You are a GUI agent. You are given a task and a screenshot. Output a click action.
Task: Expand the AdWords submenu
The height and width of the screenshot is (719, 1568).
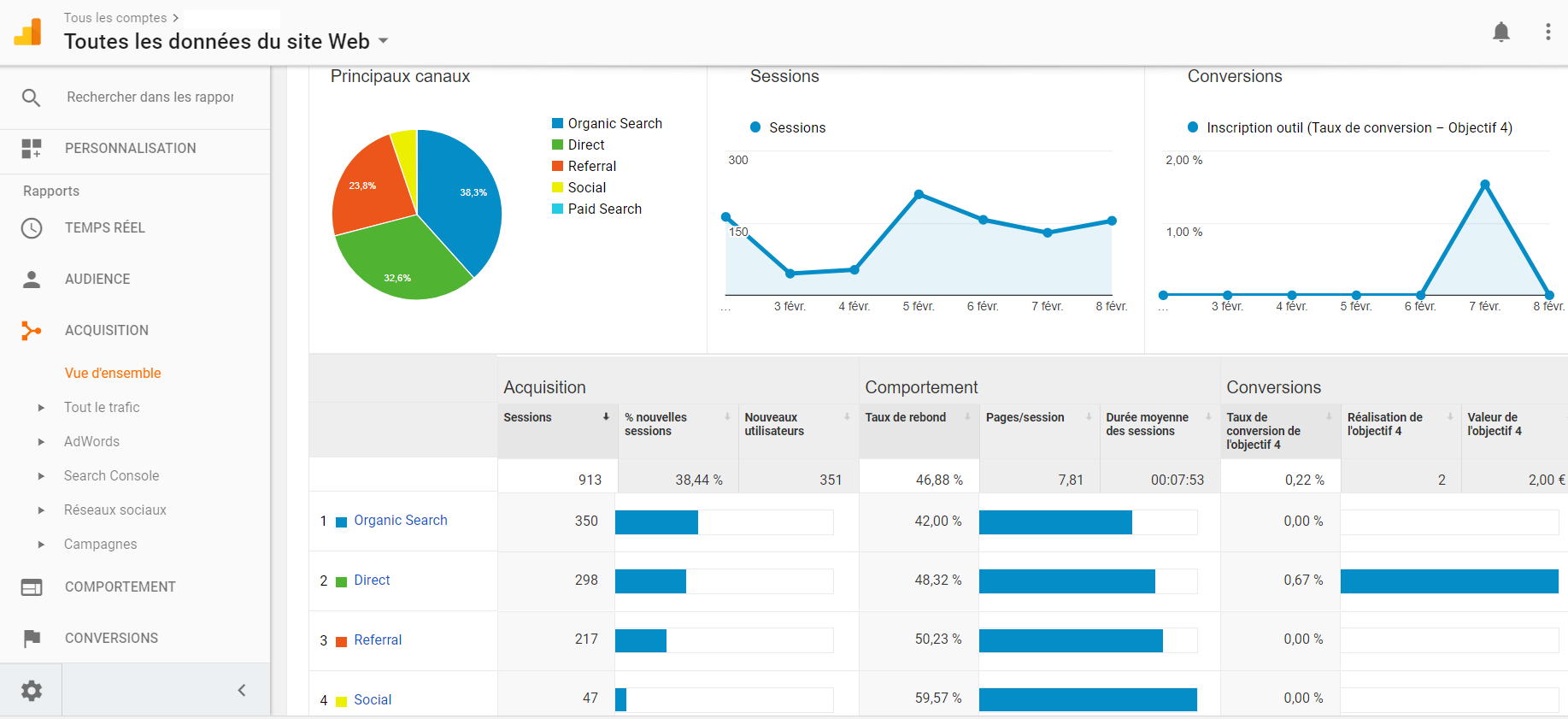[x=41, y=442]
